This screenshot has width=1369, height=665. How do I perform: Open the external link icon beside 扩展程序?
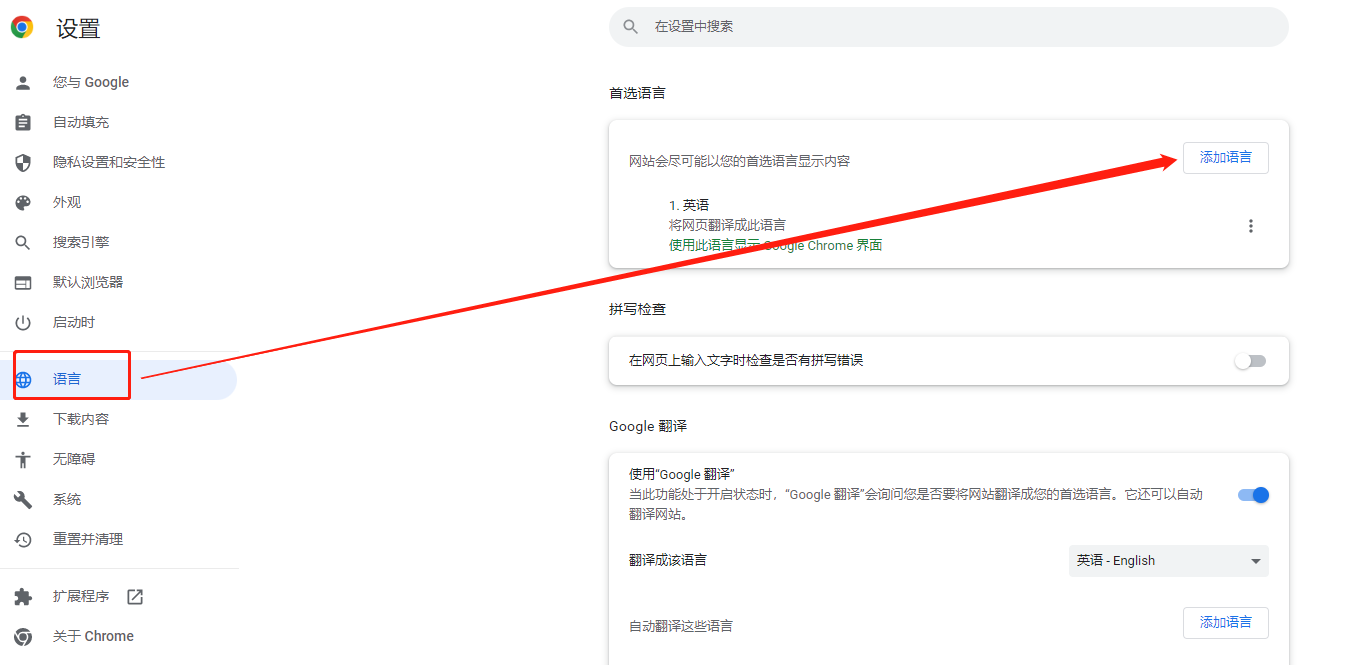point(135,596)
